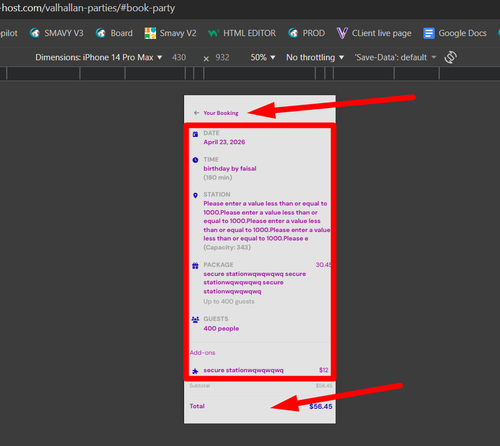Click the $12 add-on price
Image resolution: width=500 pixels, height=446 pixels.
(323, 370)
